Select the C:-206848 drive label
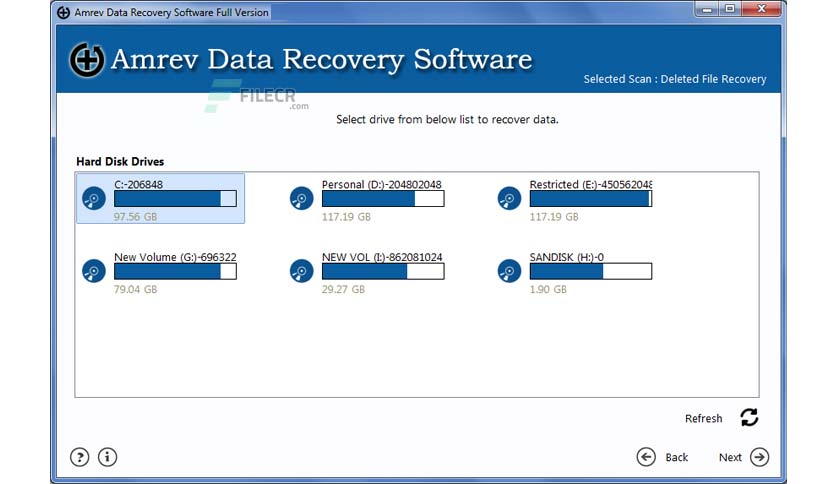This screenshot has width=836, height=484. point(139,184)
